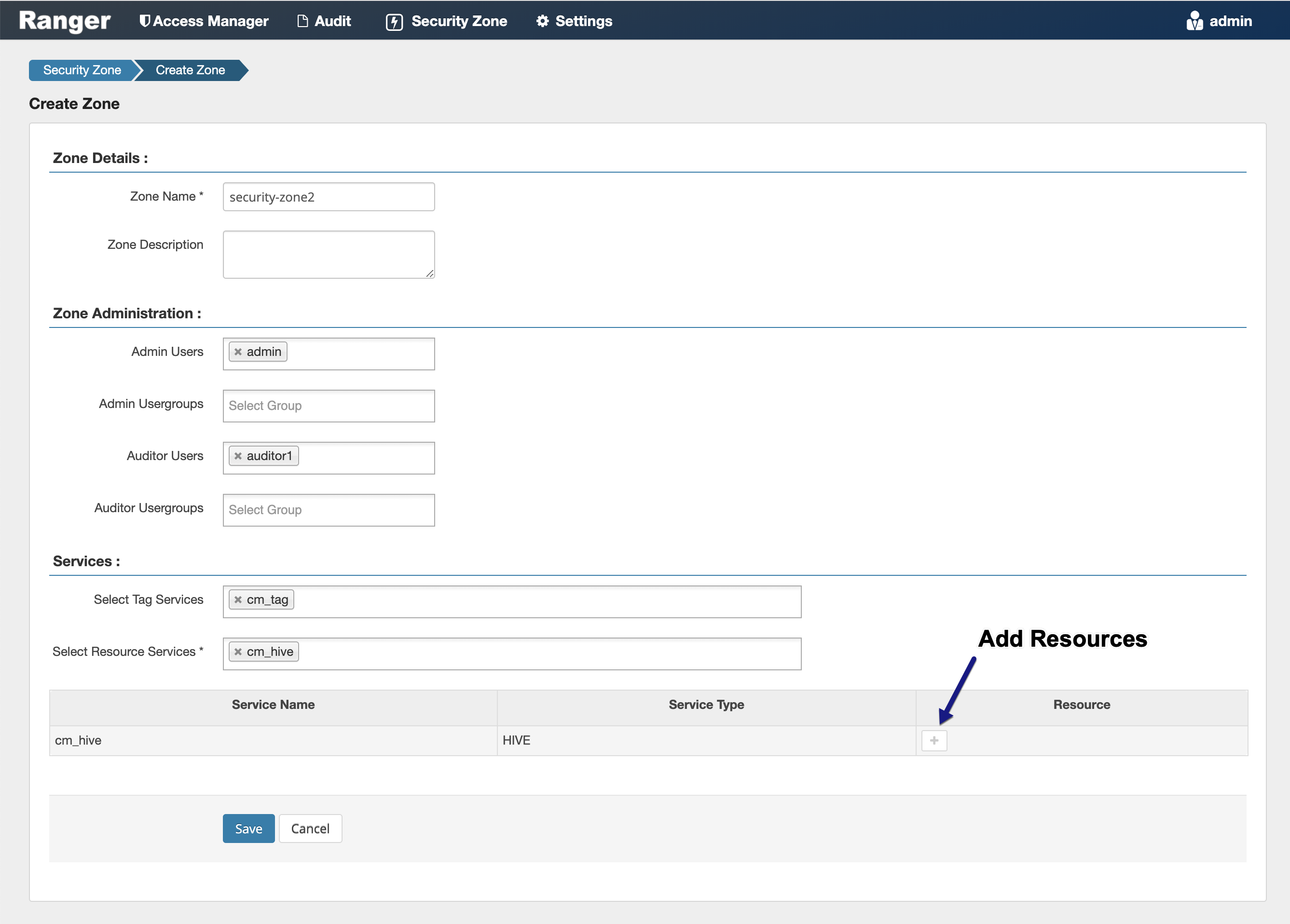The image size is (1290, 924).
Task: Click into the Zone Name input field
Action: [x=328, y=197]
